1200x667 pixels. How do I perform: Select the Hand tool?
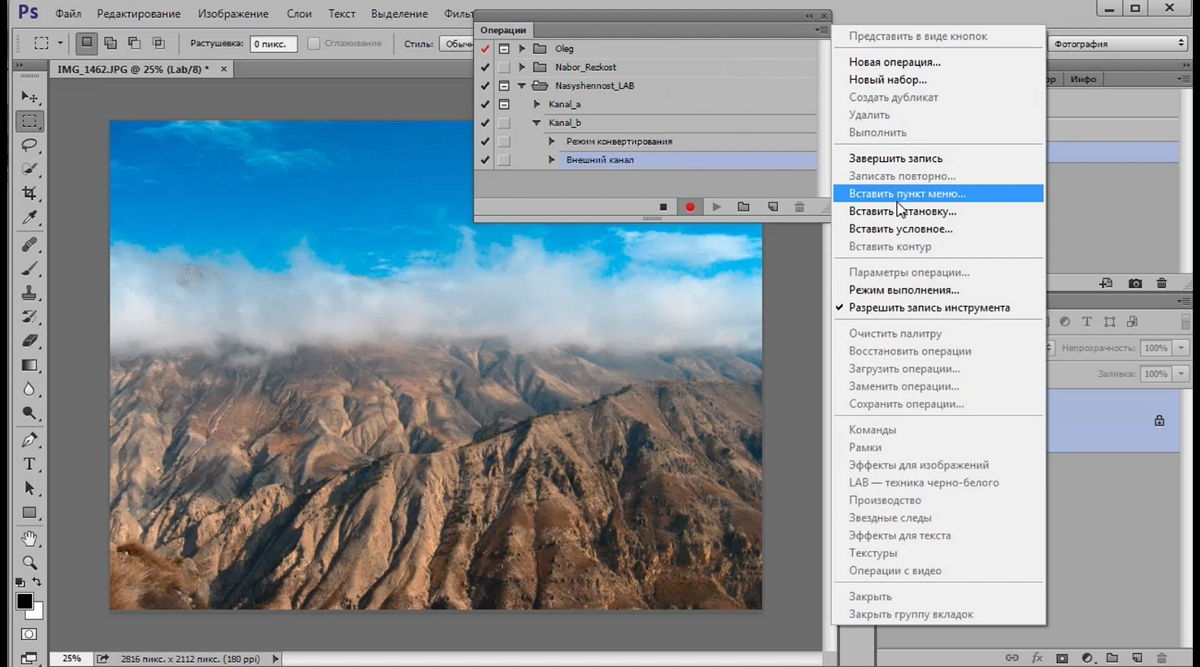pos(30,539)
